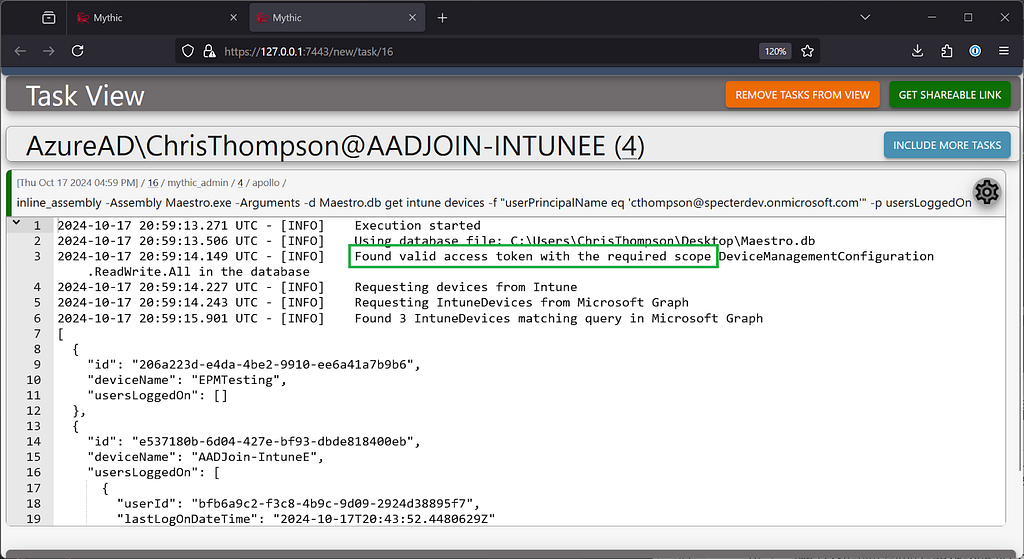Click Include More Tasks button
The width and height of the screenshot is (1024, 559).
(947, 145)
